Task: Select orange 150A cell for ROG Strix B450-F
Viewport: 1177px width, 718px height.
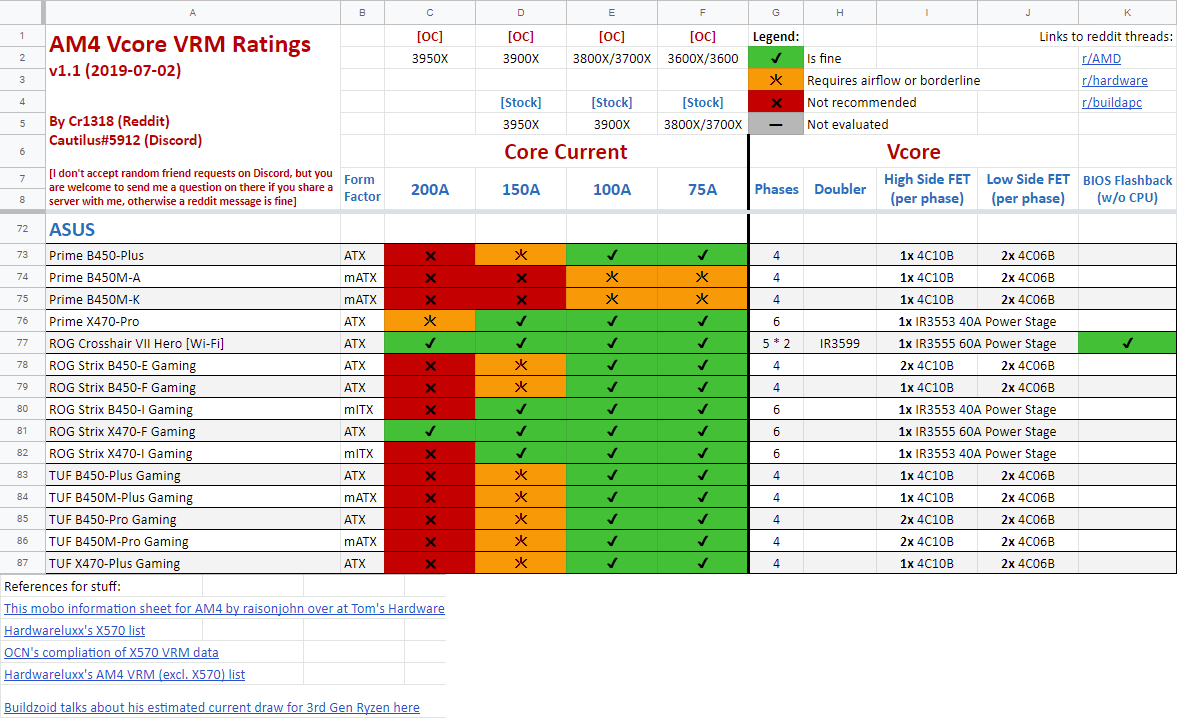Action: coord(521,387)
